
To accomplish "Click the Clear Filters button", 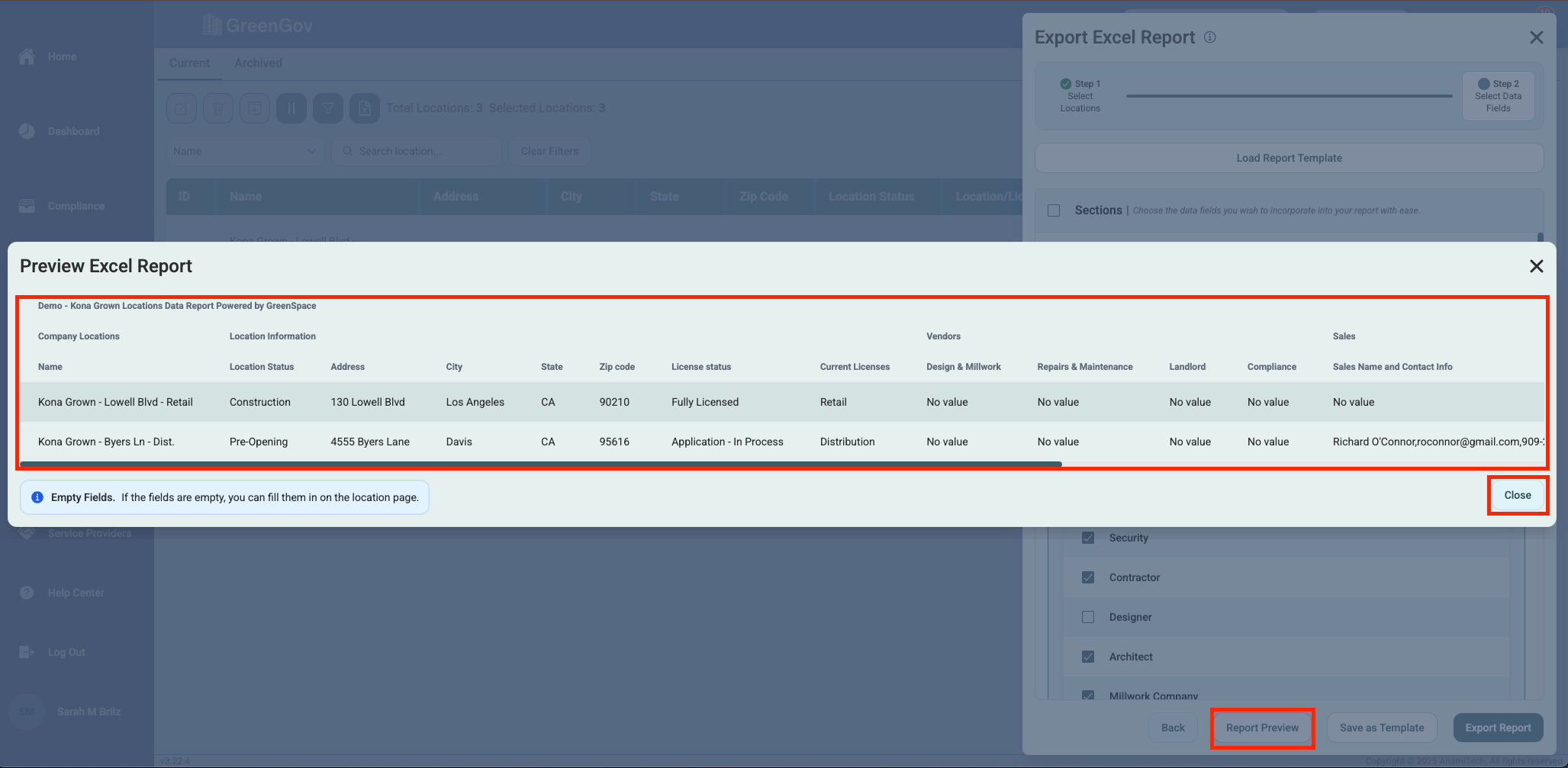I will (549, 151).
